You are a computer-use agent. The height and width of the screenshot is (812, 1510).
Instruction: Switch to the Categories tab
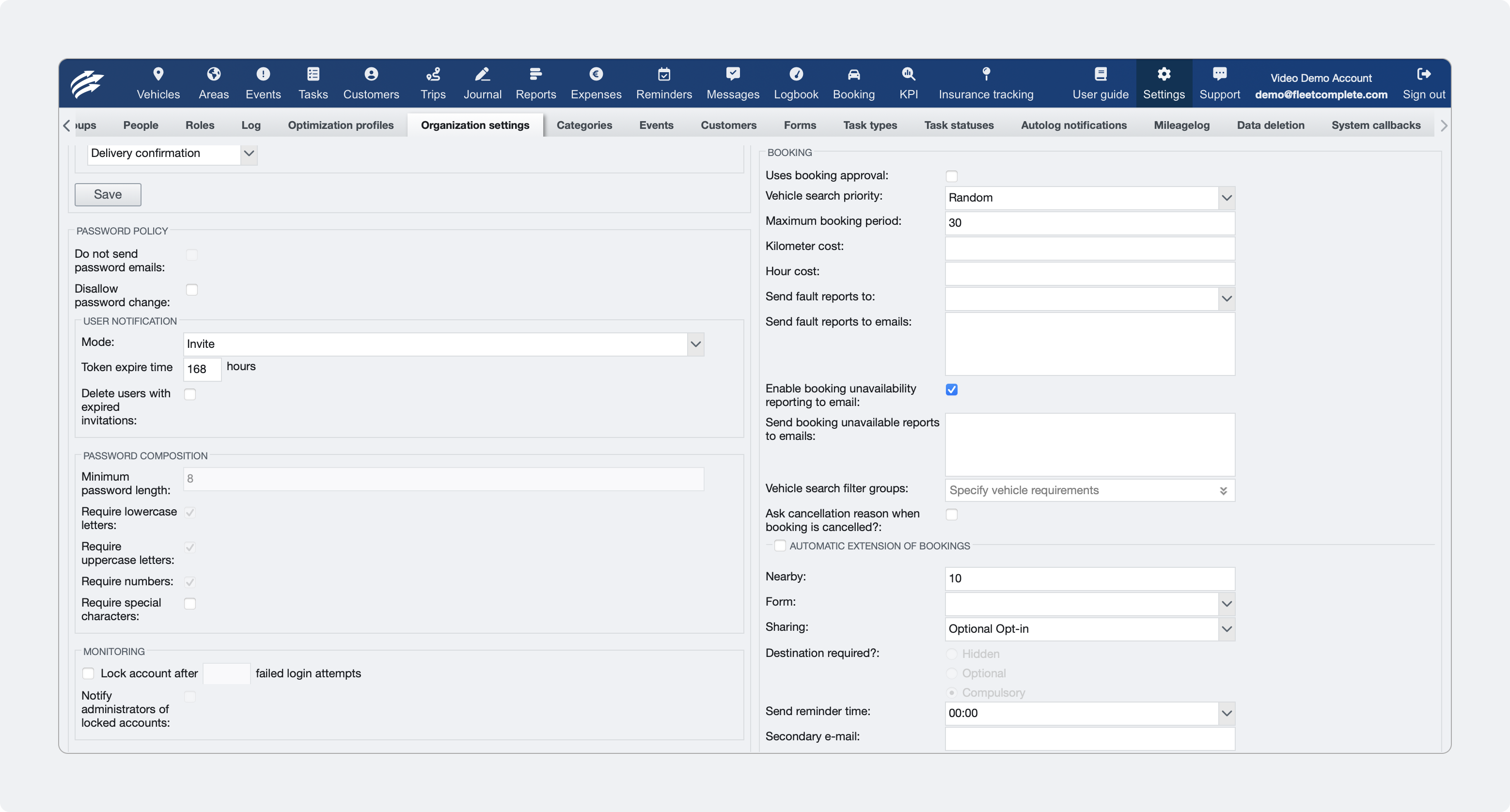[584, 125]
